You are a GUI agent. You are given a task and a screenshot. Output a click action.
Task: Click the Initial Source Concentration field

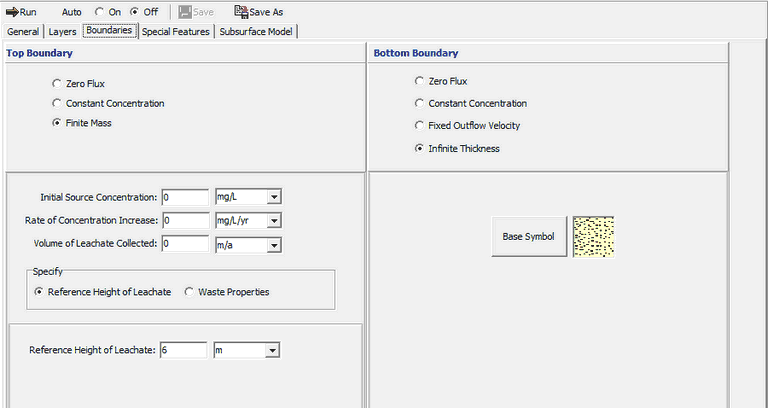(184, 198)
